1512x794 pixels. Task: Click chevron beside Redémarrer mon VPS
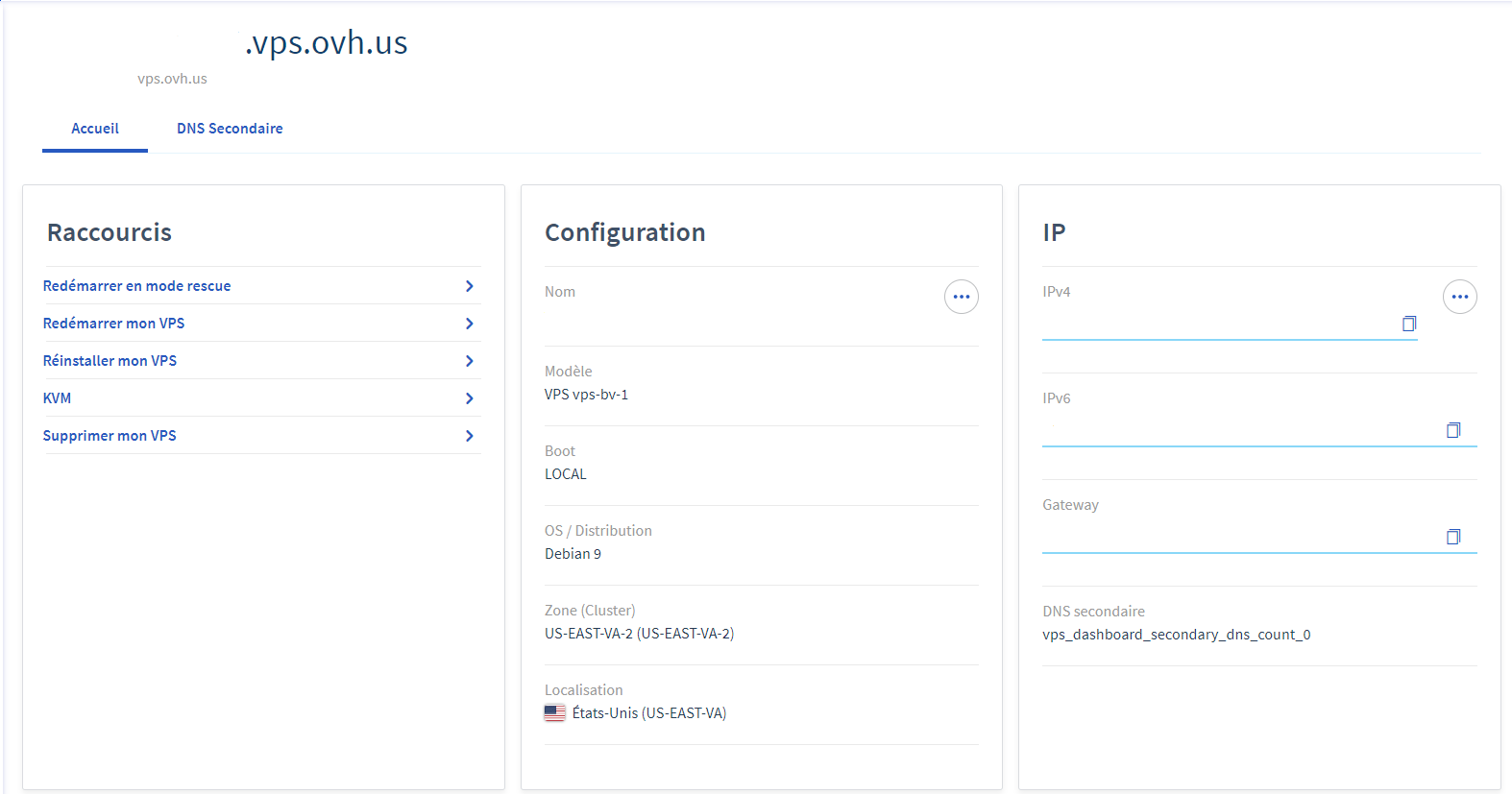coord(470,324)
